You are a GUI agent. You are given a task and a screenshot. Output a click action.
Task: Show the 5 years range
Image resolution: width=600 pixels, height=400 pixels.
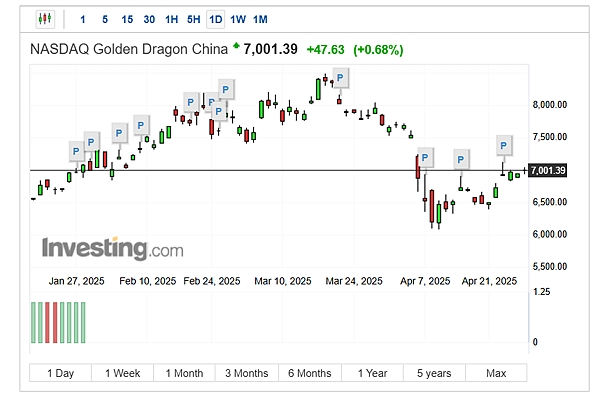pyautogui.click(x=434, y=373)
